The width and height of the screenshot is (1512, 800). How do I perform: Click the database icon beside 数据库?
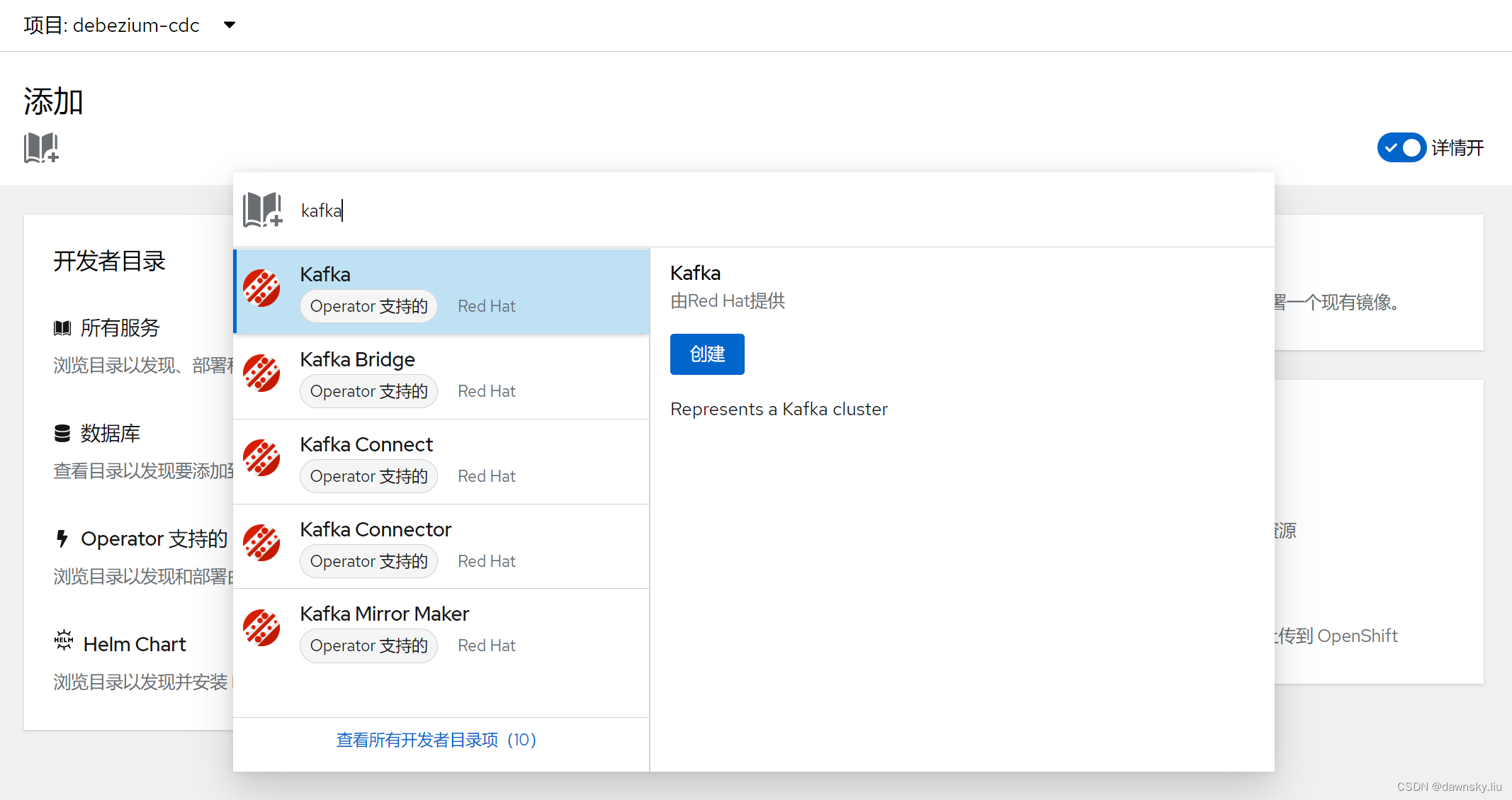pyautogui.click(x=62, y=434)
